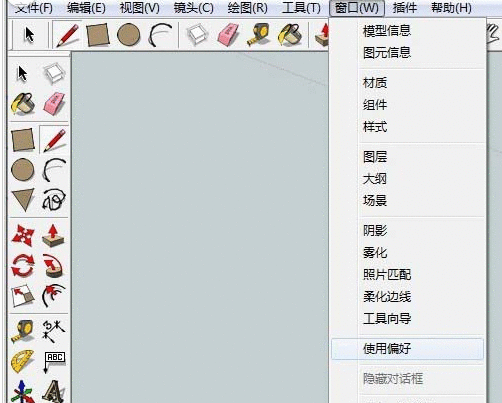Select the 3D Text tool
Image resolution: width=502 pixels, height=403 pixels.
pyautogui.click(x=53, y=392)
